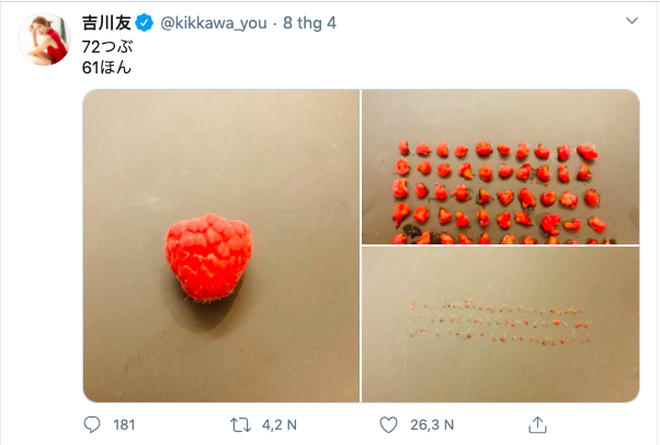The height and width of the screenshot is (445, 660).
Task: Open the @kikkawa_you handle link
Action: click(210, 21)
